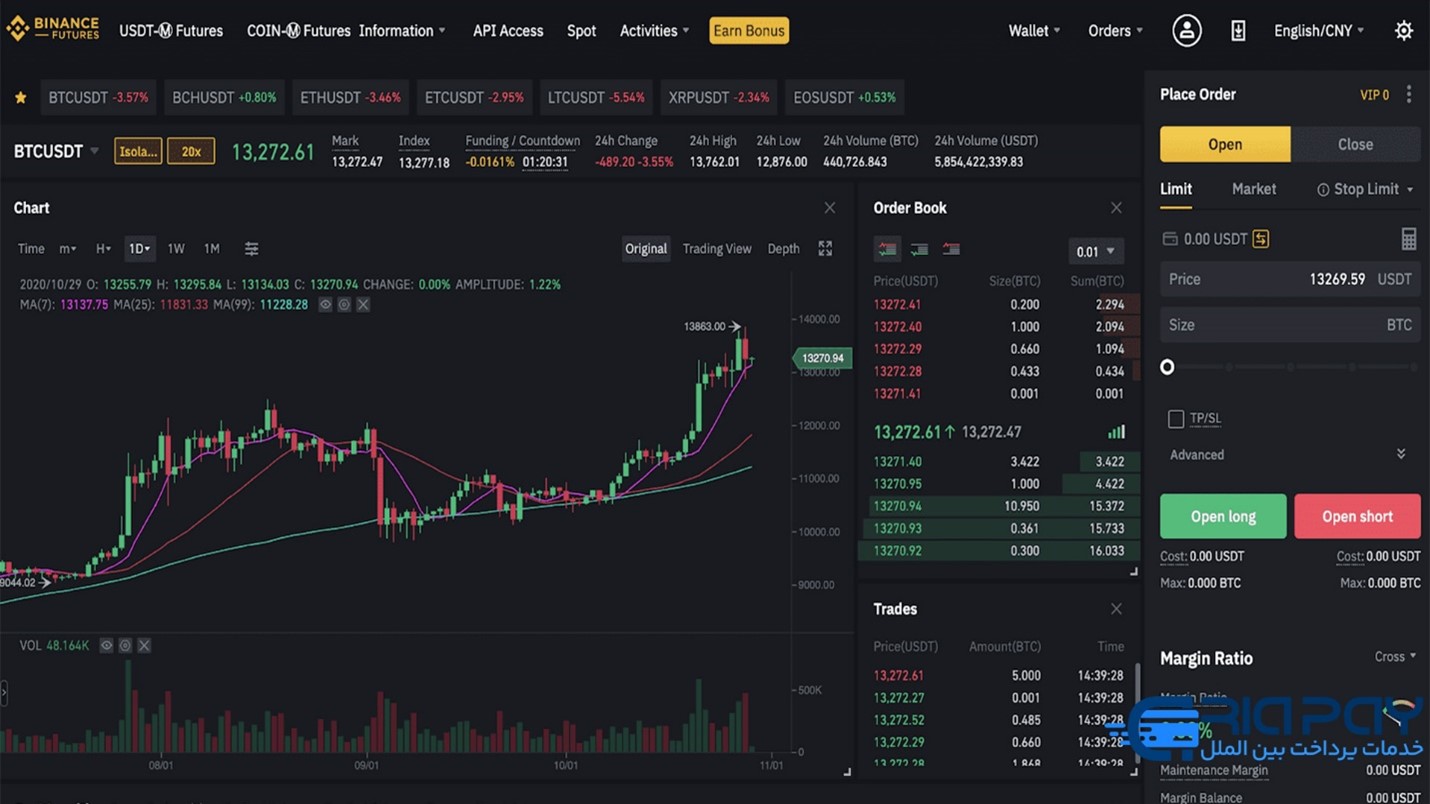Screen dimensions: 1430x804
Task: Close the Chart panel
Action: 829,208
